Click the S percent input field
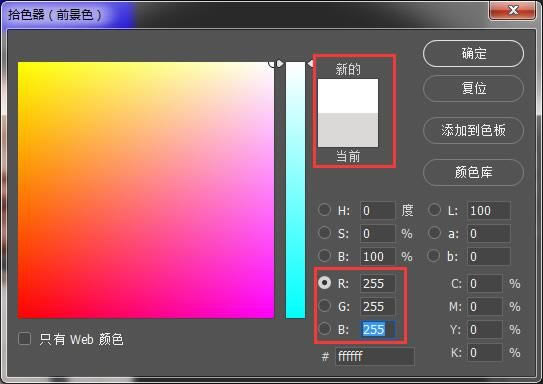 click(x=377, y=233)
